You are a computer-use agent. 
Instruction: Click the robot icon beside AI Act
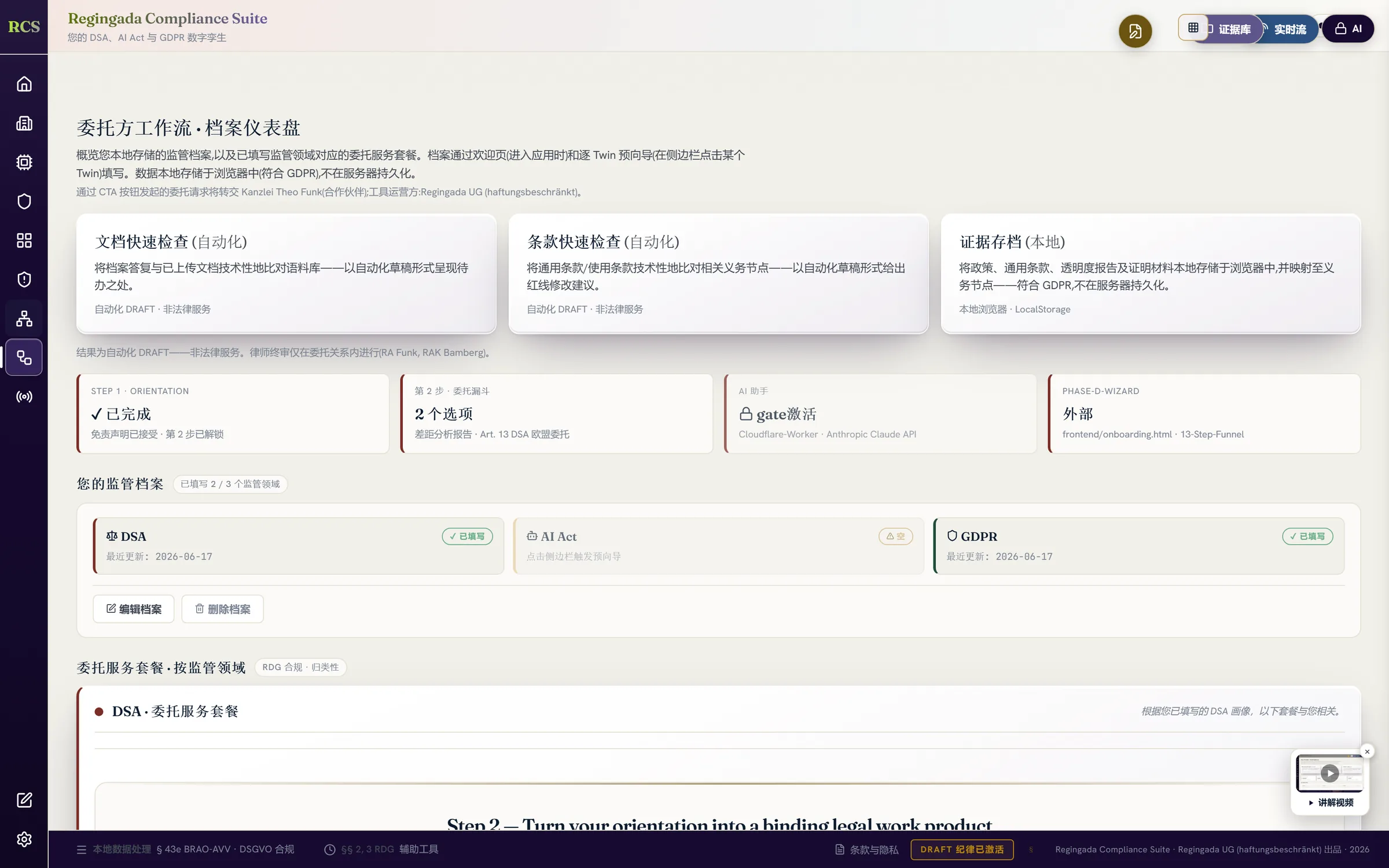tap(532, 536)
